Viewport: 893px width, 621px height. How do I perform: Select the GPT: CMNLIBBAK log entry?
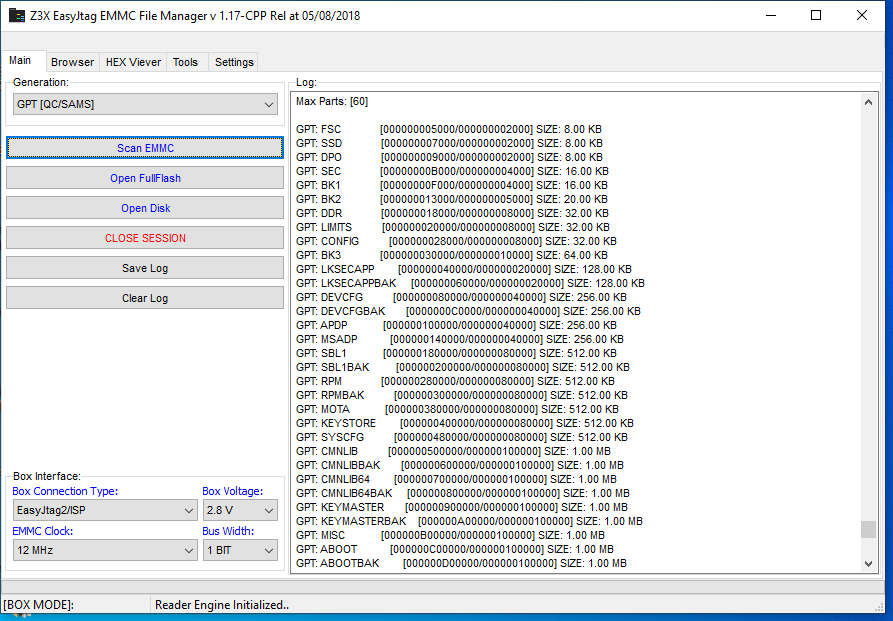pyautogui.click(x=460, y=465)
